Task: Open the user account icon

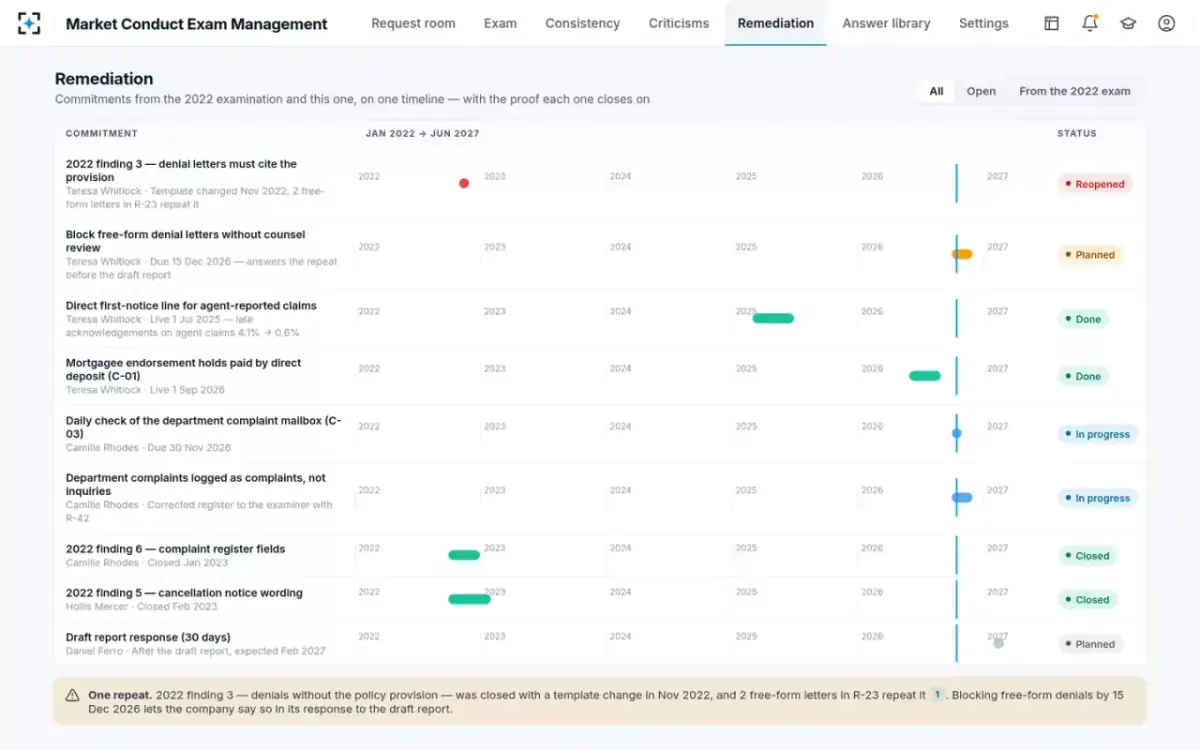Action: point(1166,23)
